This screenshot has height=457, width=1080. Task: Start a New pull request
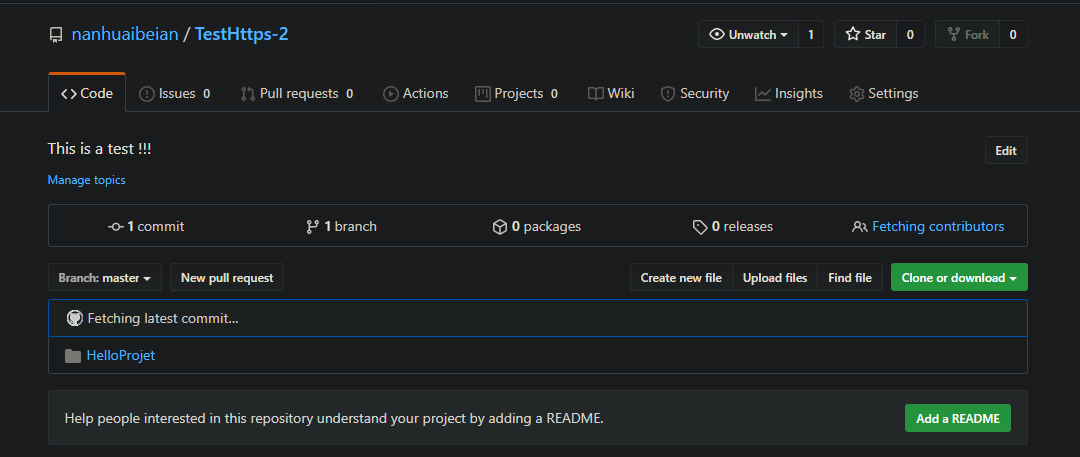tap(227, 278)
